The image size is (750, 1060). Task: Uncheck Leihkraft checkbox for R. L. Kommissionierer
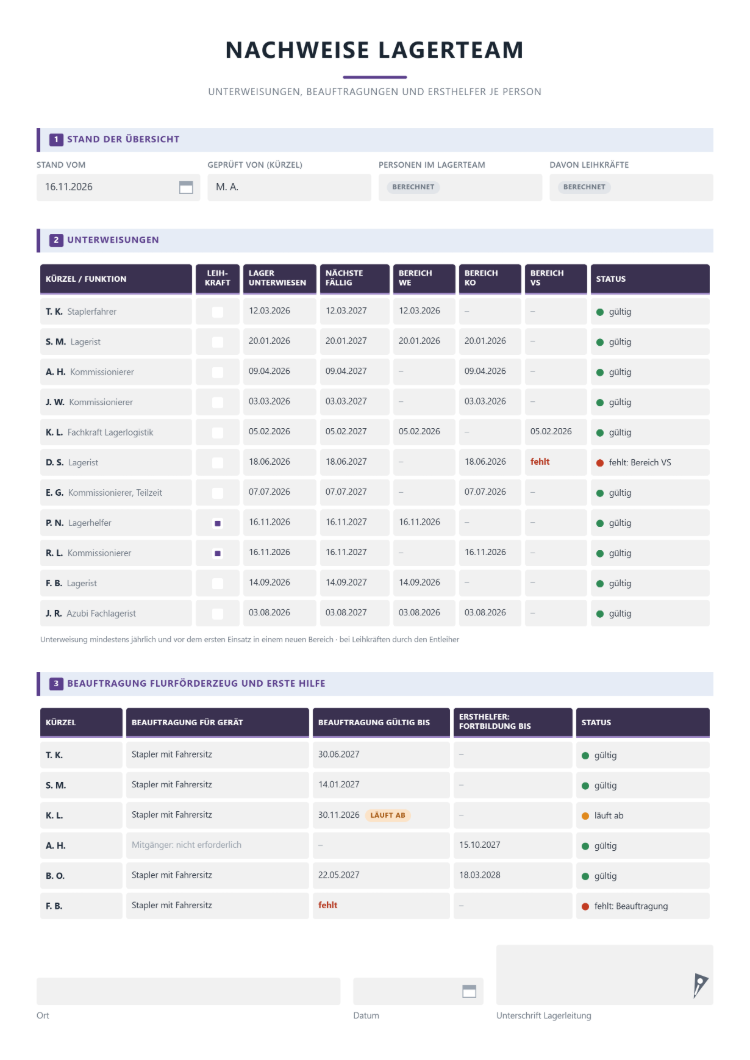(217, 553)
